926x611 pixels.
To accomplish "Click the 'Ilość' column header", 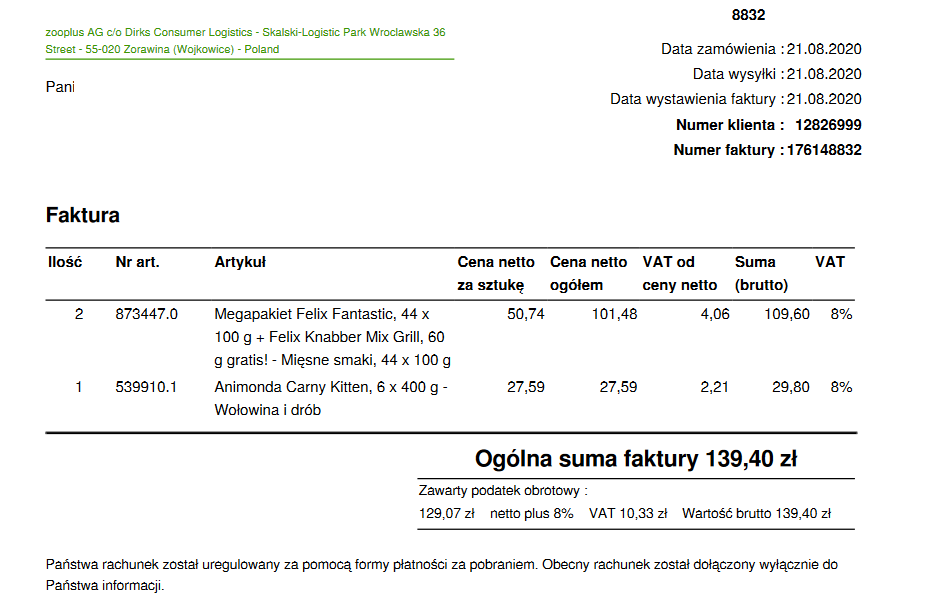I will tap(65, 262).
